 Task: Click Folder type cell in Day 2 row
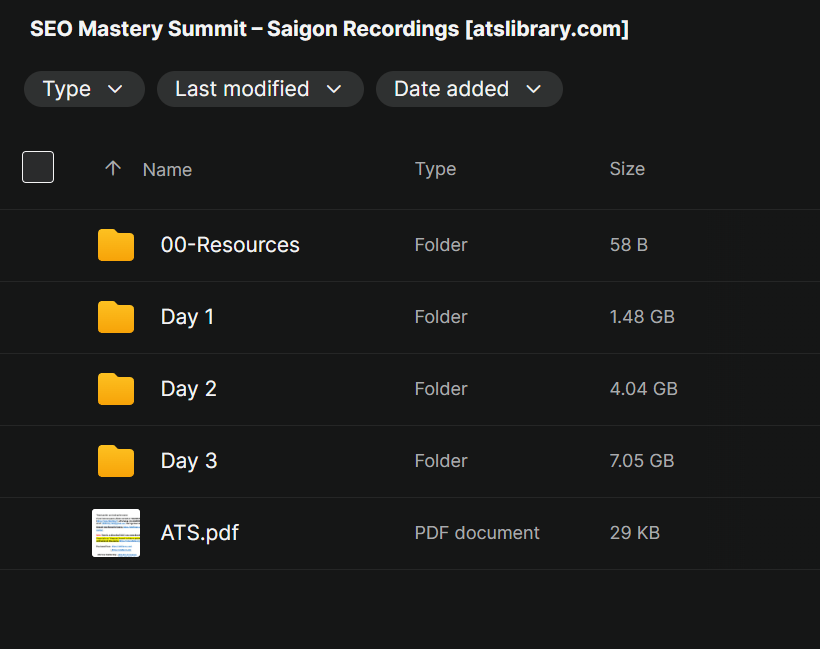click(441, 389)
